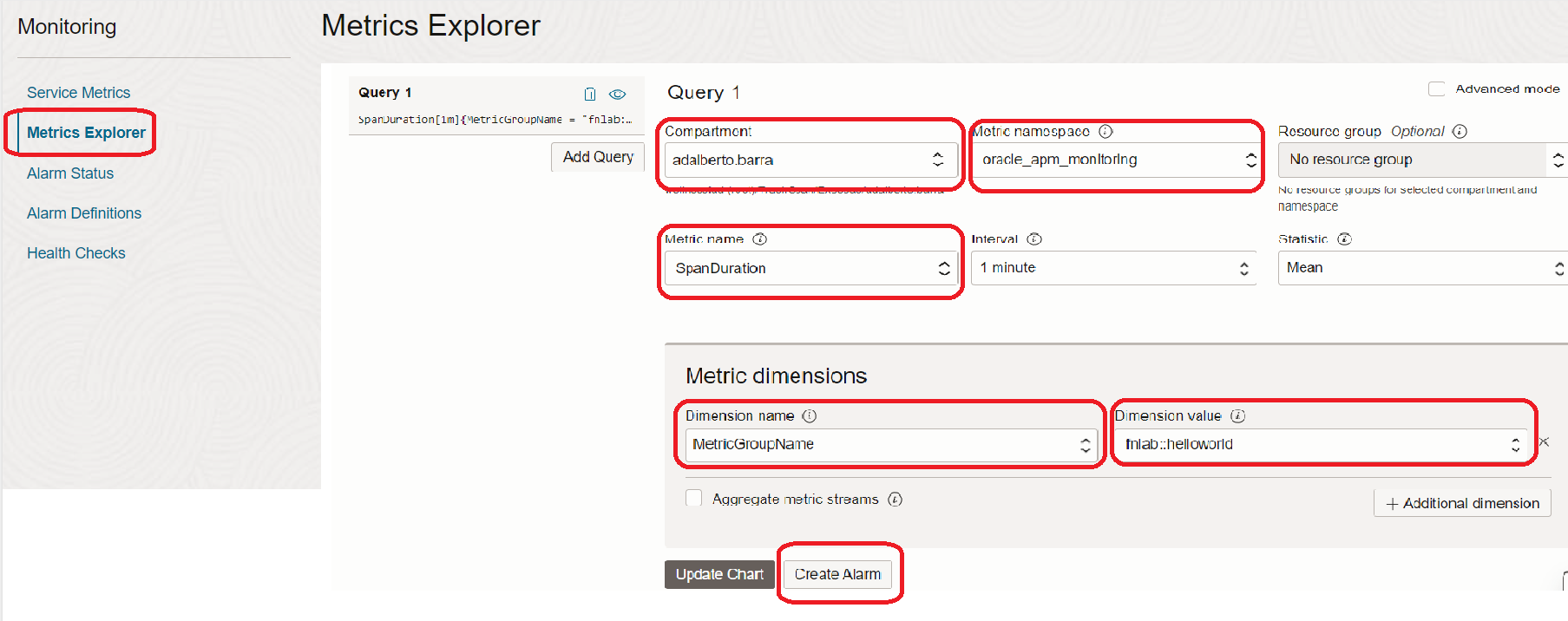Open Alarm Definitions page

click(84, 213)
